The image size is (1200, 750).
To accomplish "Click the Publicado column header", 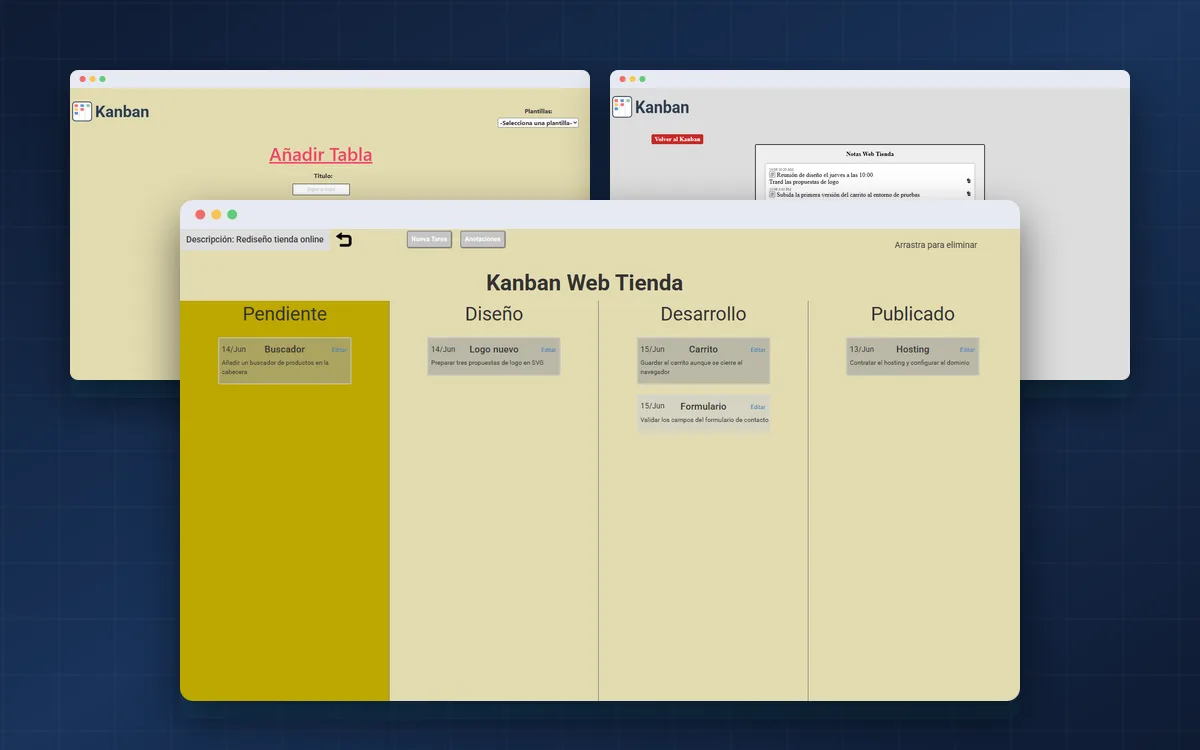I will 913,314.
